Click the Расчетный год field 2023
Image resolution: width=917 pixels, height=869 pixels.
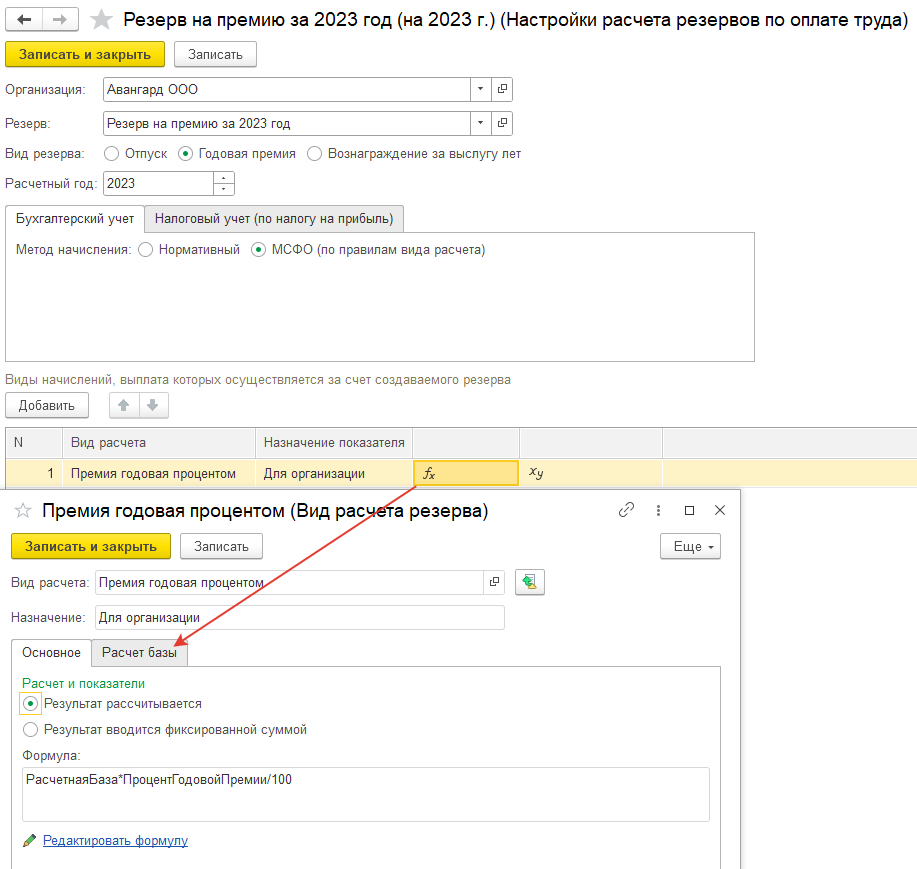158,184
